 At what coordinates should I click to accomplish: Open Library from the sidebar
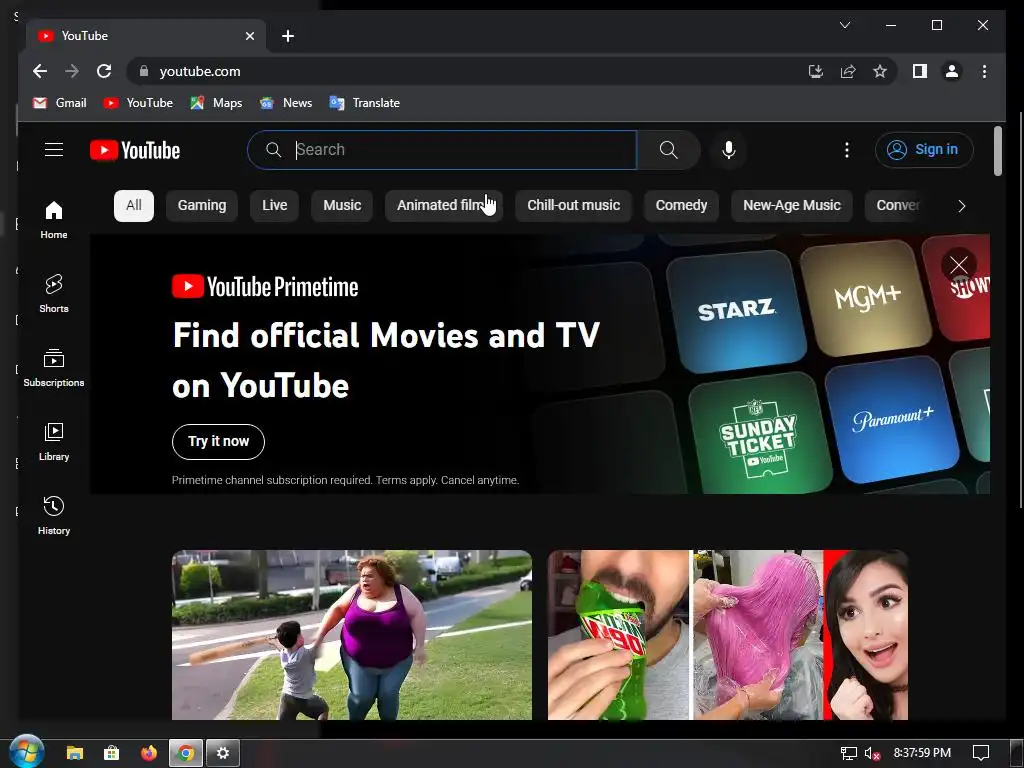point(54,442)
